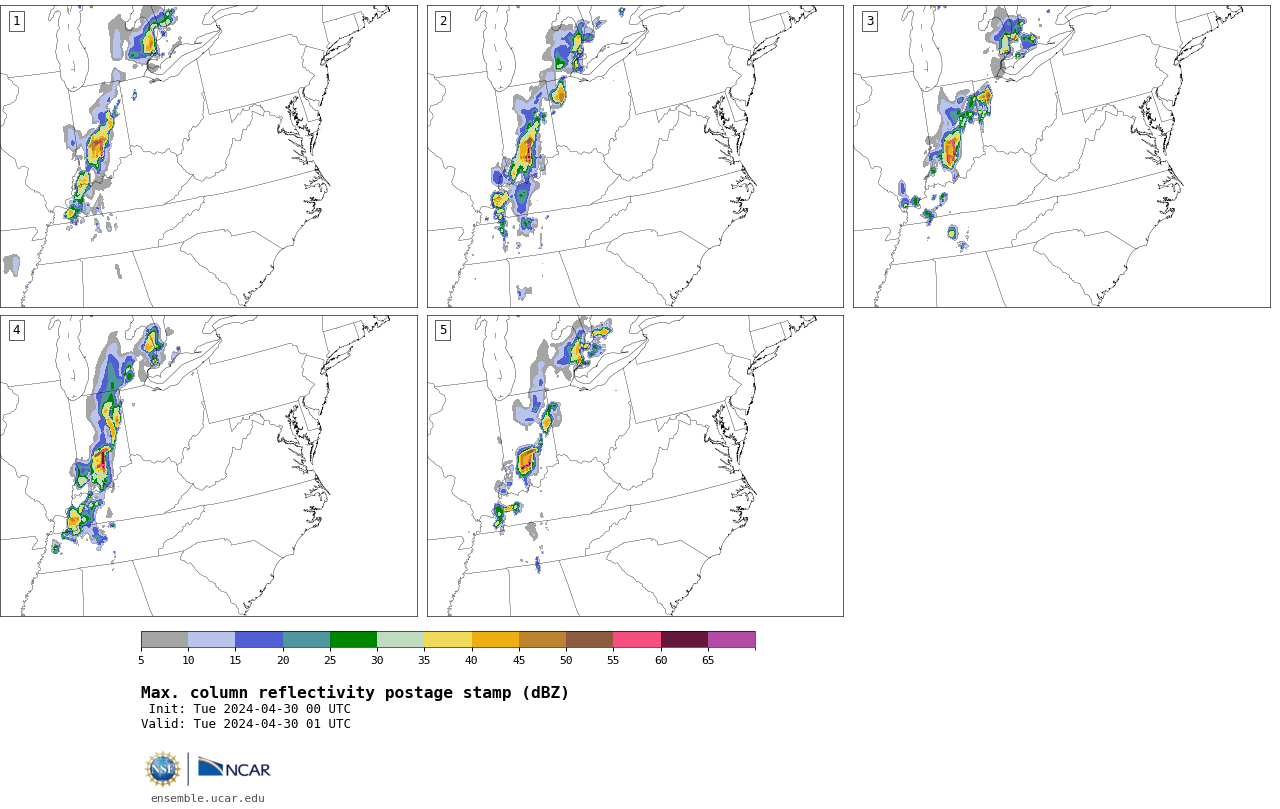Click the colorbar tick label 65
The width and height of the screenshot is (1280, 809).
[x=708, y=660]
